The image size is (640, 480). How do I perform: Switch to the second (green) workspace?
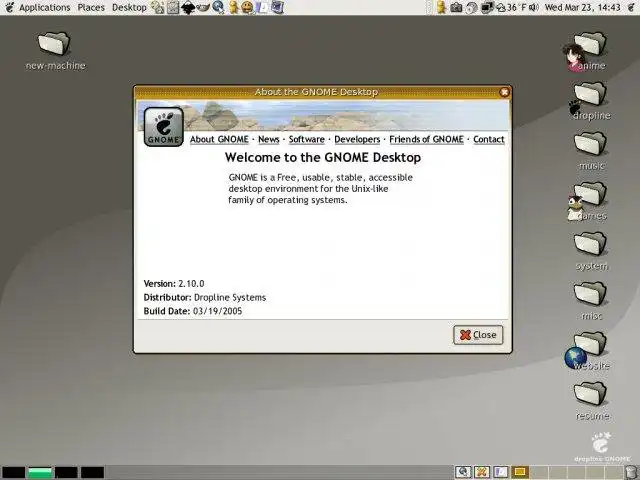click(40, 473)
